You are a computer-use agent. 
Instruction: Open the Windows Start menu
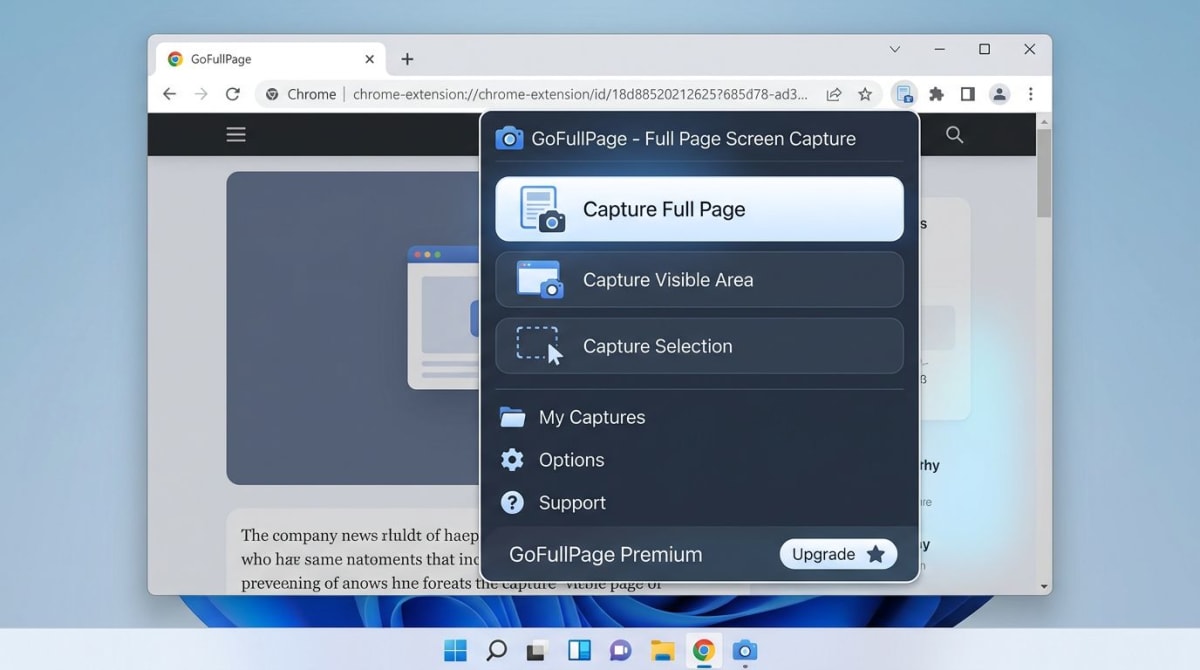point(455,651)
